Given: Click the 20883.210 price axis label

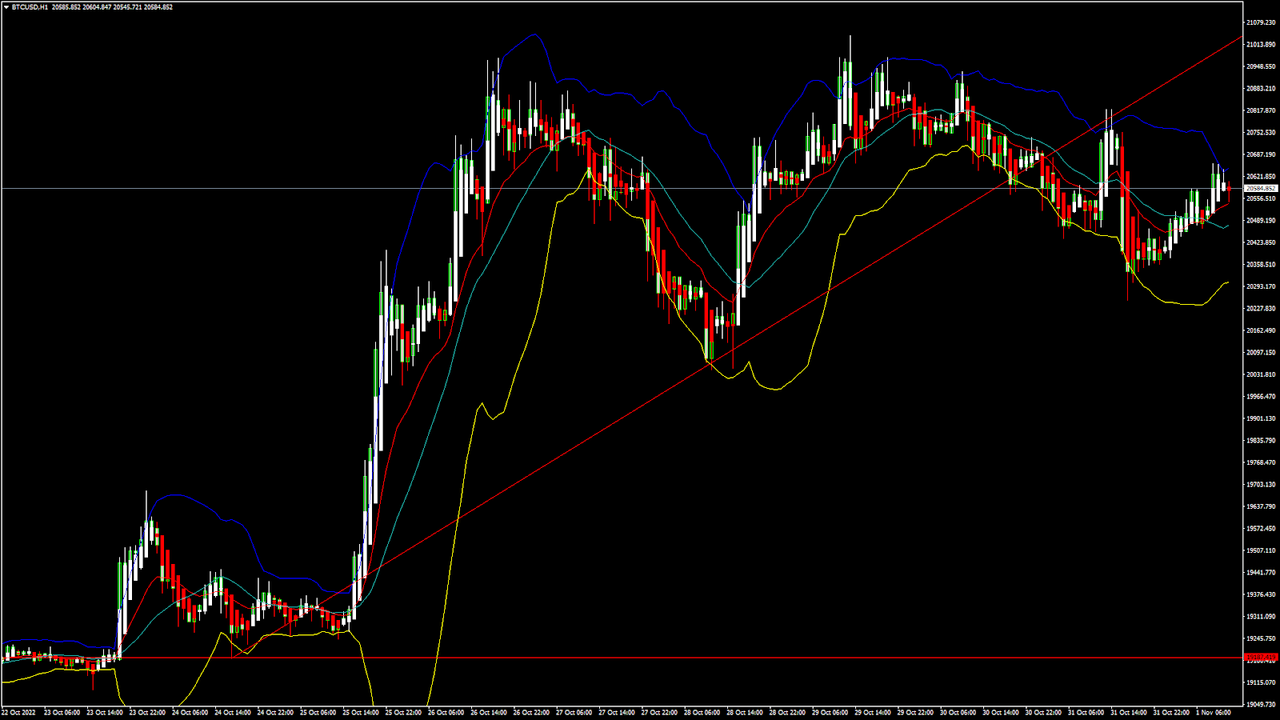Looking at the screenshot, I should click(x=1261, y=88).
